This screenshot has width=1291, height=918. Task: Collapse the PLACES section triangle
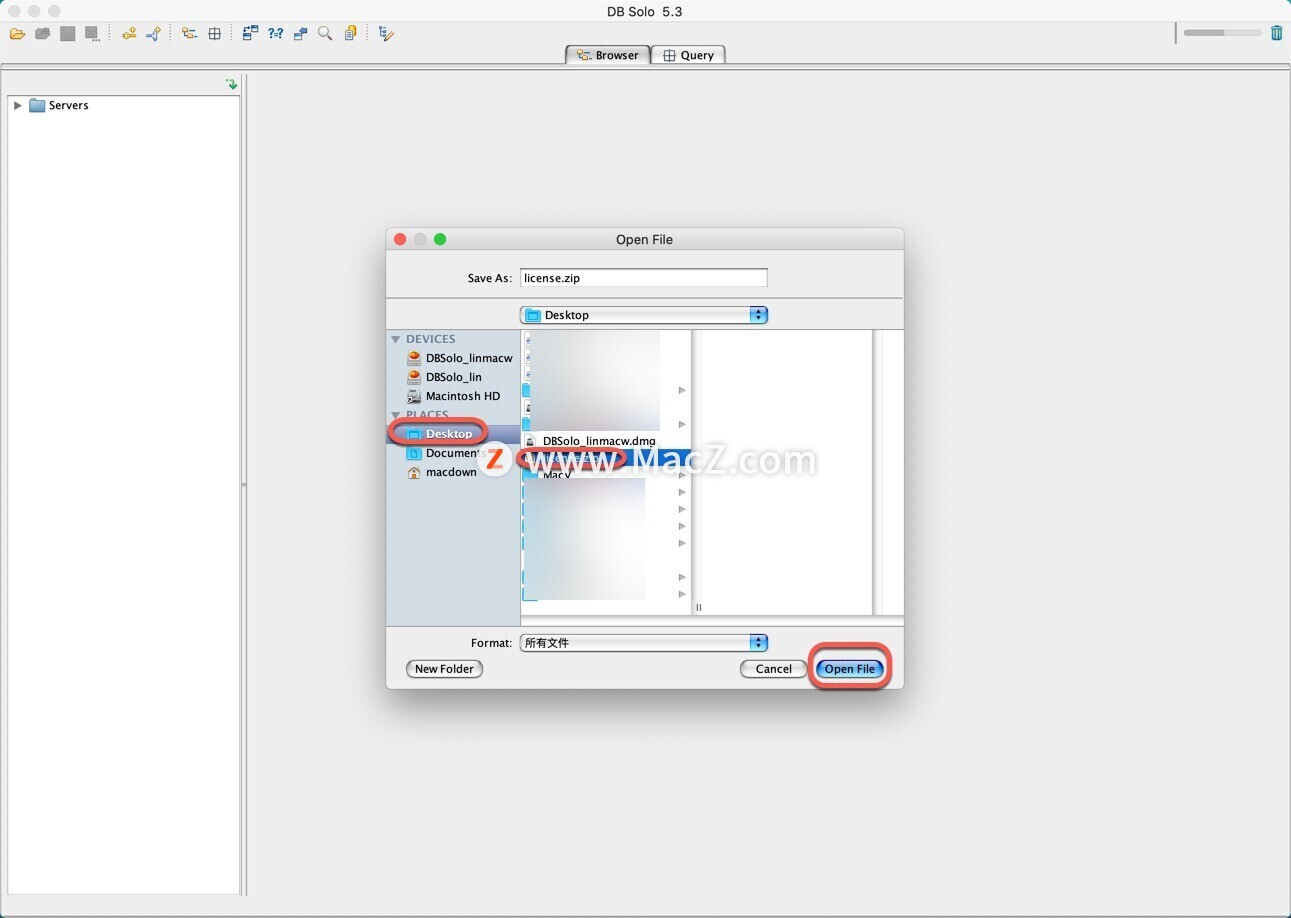coord(396,415)
